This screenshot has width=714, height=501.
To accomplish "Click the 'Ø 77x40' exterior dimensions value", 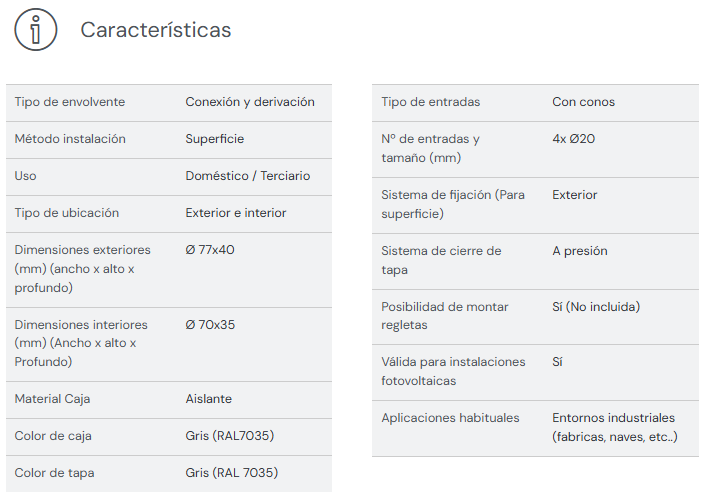I will coord(210,250).
